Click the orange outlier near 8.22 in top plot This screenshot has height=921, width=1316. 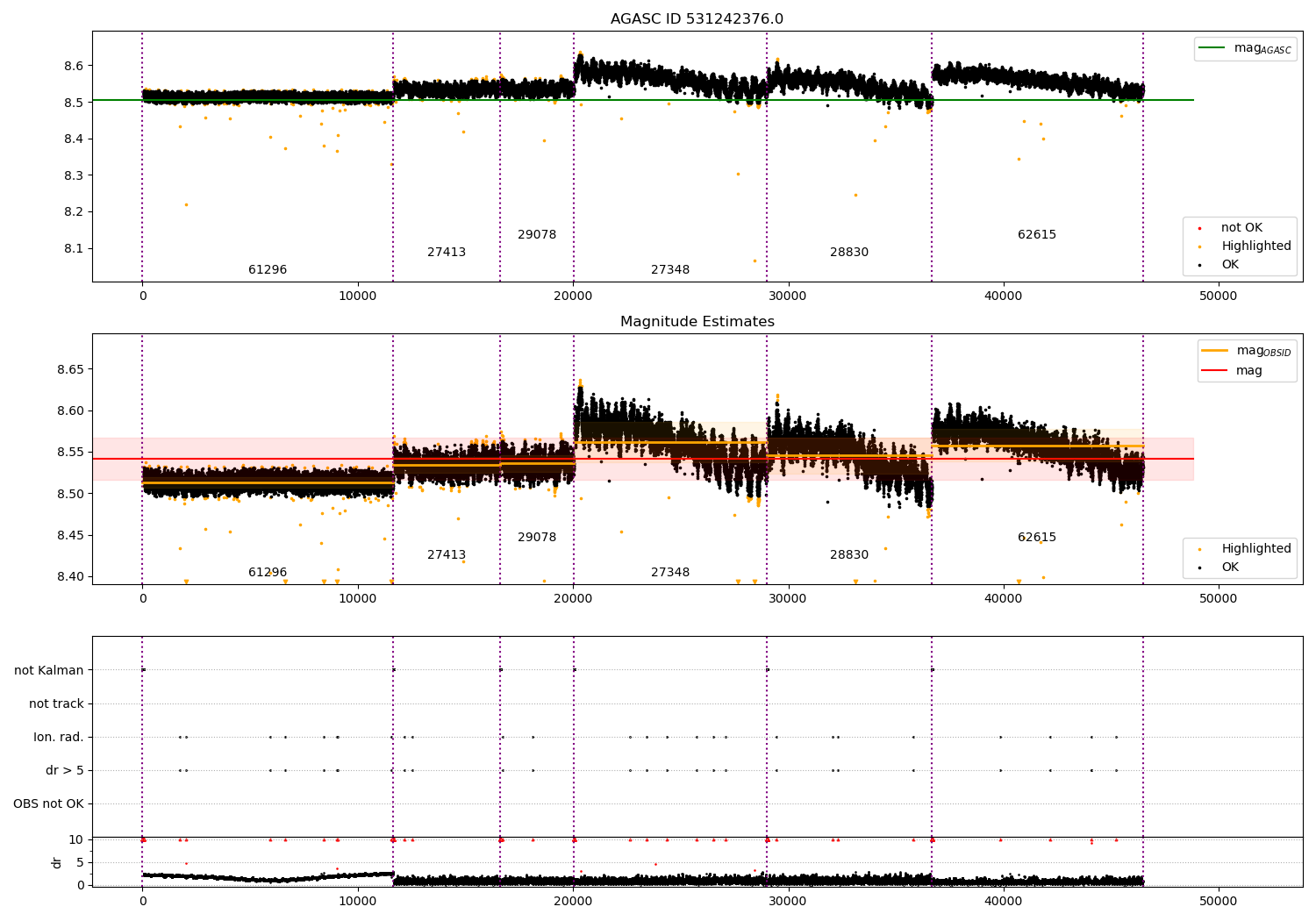[x=186, y=205]
